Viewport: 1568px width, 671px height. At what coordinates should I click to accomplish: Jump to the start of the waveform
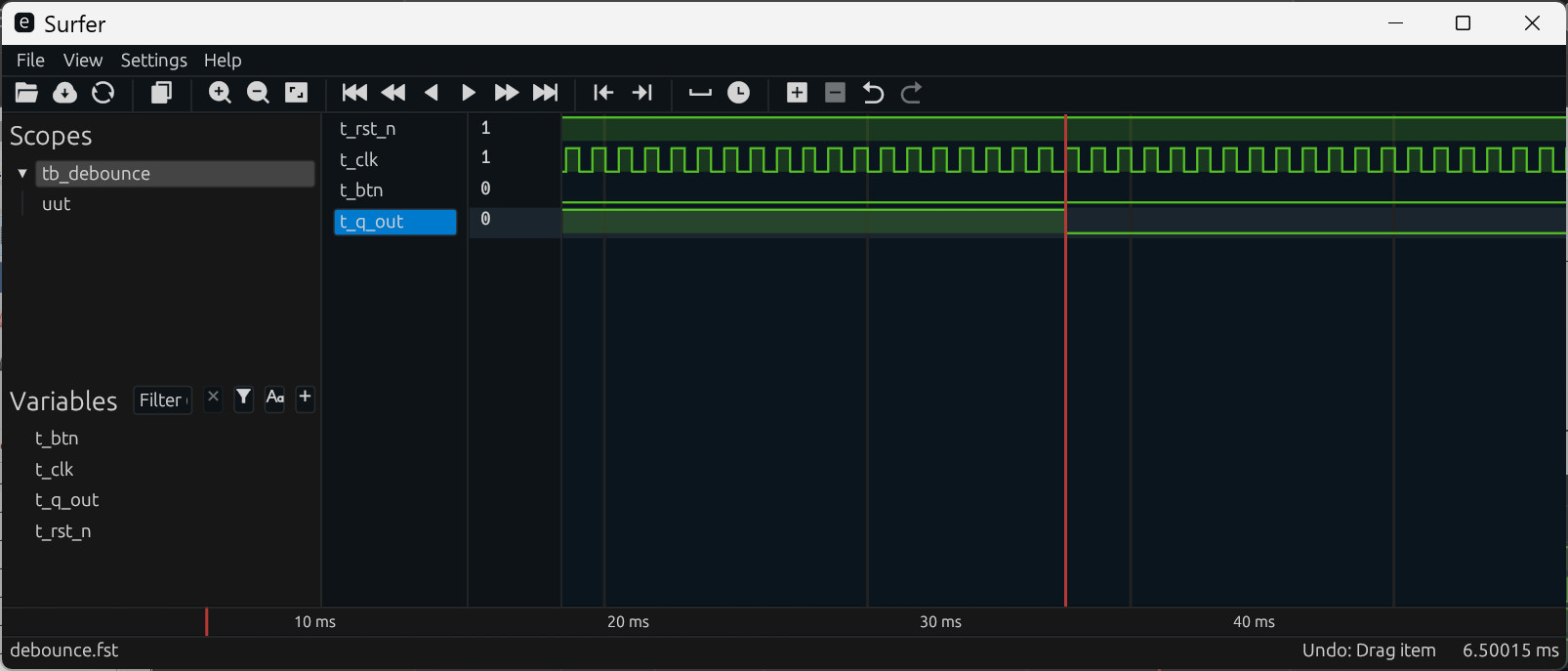[354, 93]
